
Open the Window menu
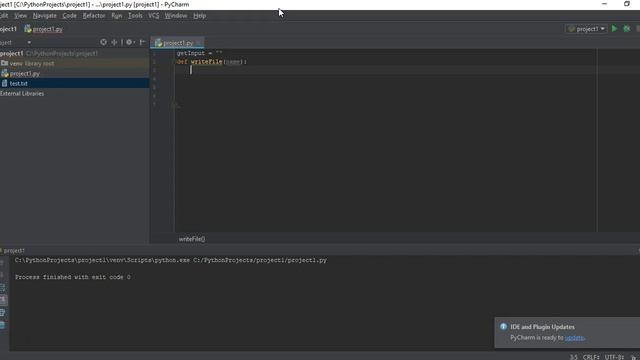(176, 16)
